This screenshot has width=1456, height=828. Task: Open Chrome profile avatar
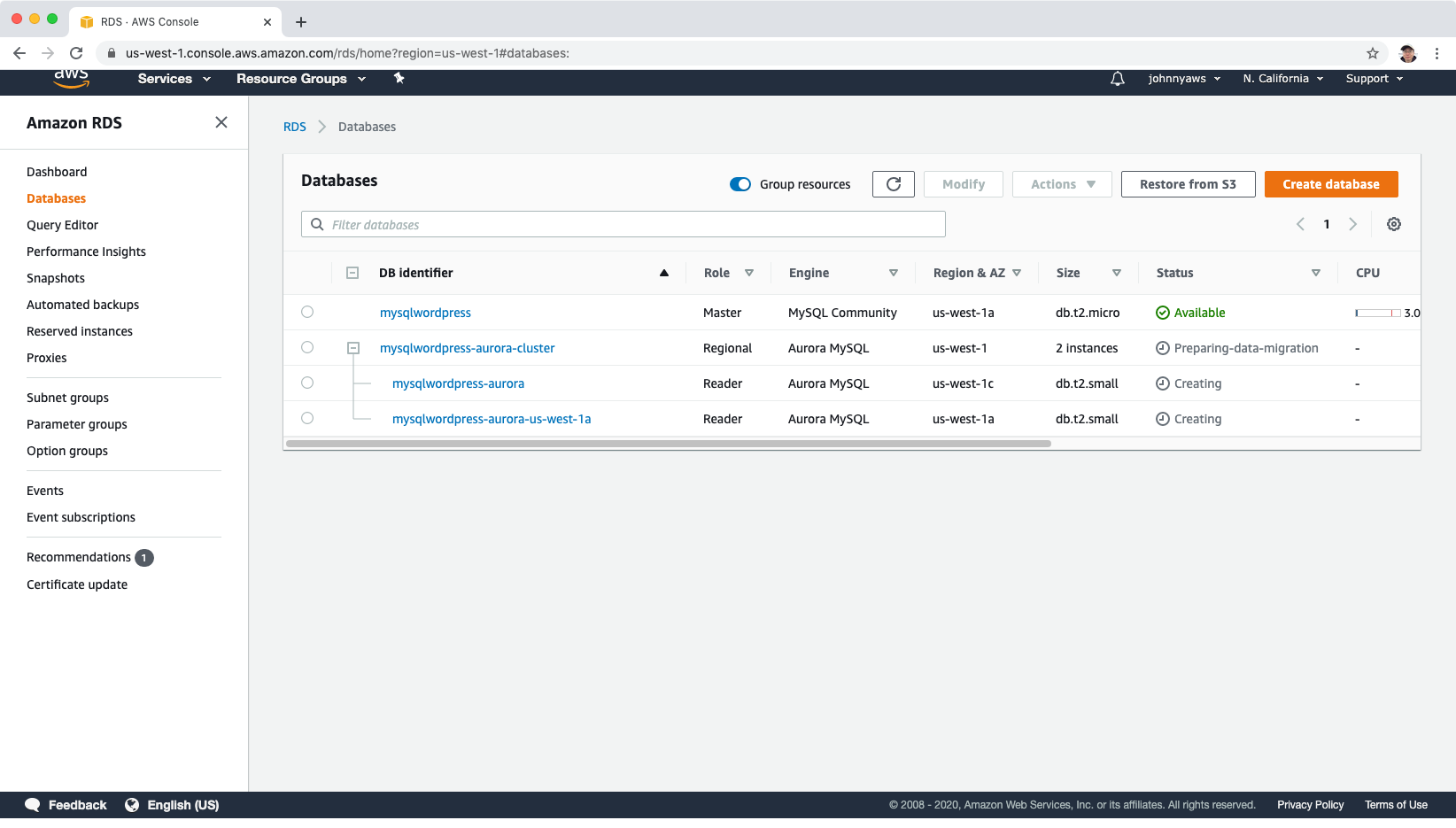[x=1407, y=53]
